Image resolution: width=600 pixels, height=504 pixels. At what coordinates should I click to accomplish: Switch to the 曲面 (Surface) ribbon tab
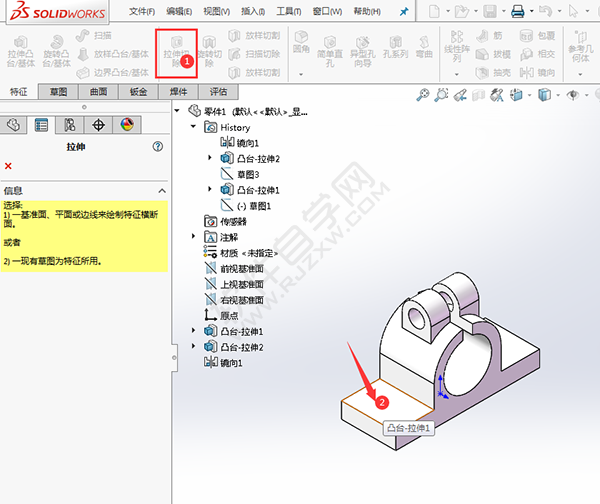pos(99,92)
